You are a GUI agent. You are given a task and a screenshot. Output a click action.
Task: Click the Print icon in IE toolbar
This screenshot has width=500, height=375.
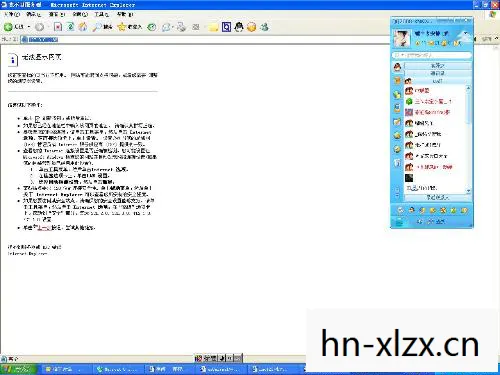181,27
